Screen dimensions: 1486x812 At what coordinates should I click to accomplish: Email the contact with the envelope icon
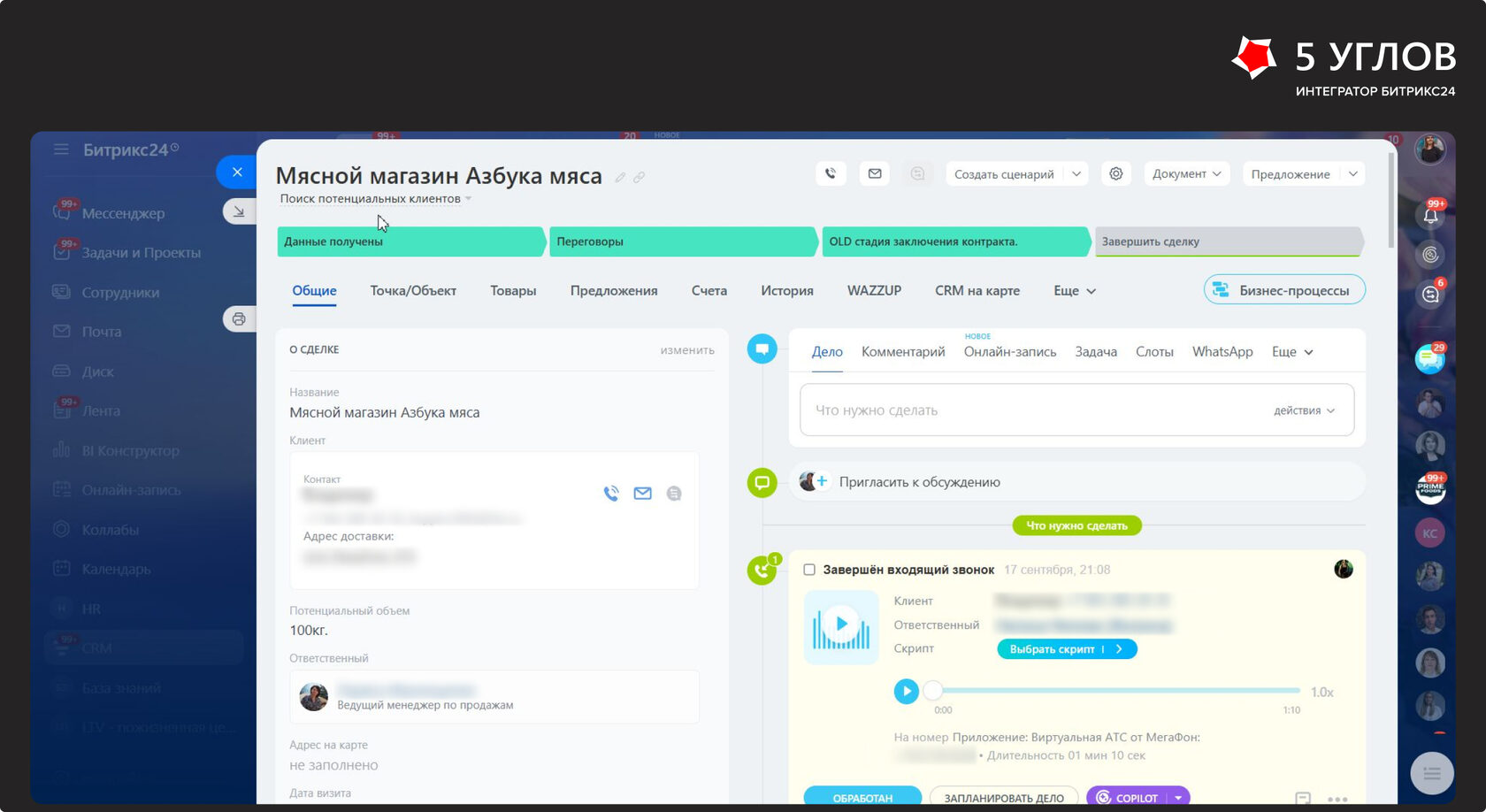point(643,494)
